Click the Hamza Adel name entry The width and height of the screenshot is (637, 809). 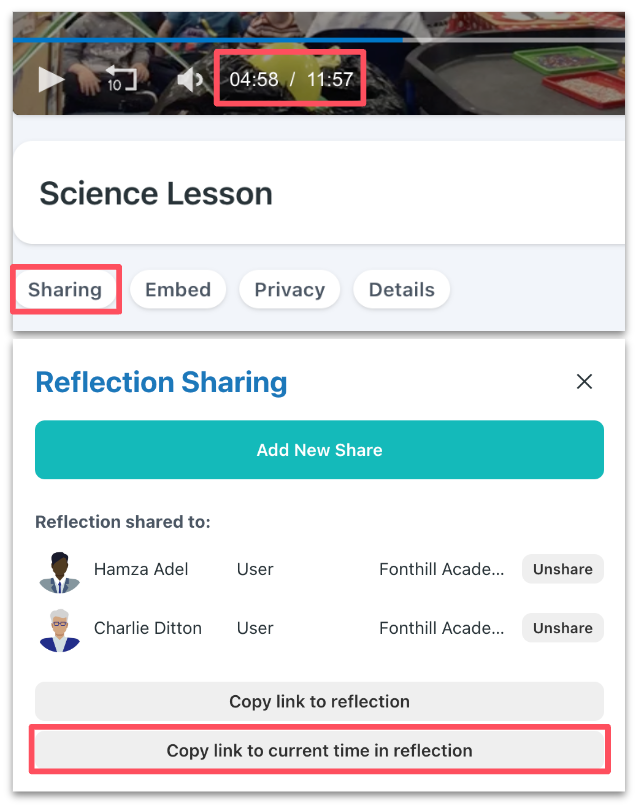pos(141,569)
